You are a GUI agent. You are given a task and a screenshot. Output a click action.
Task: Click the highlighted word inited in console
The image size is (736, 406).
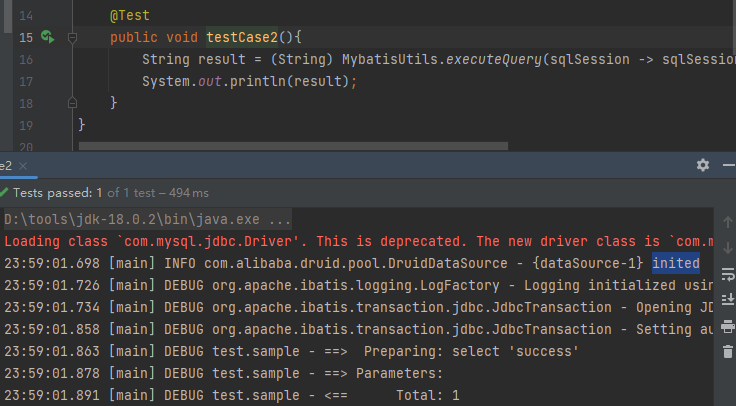coord(675,263)
